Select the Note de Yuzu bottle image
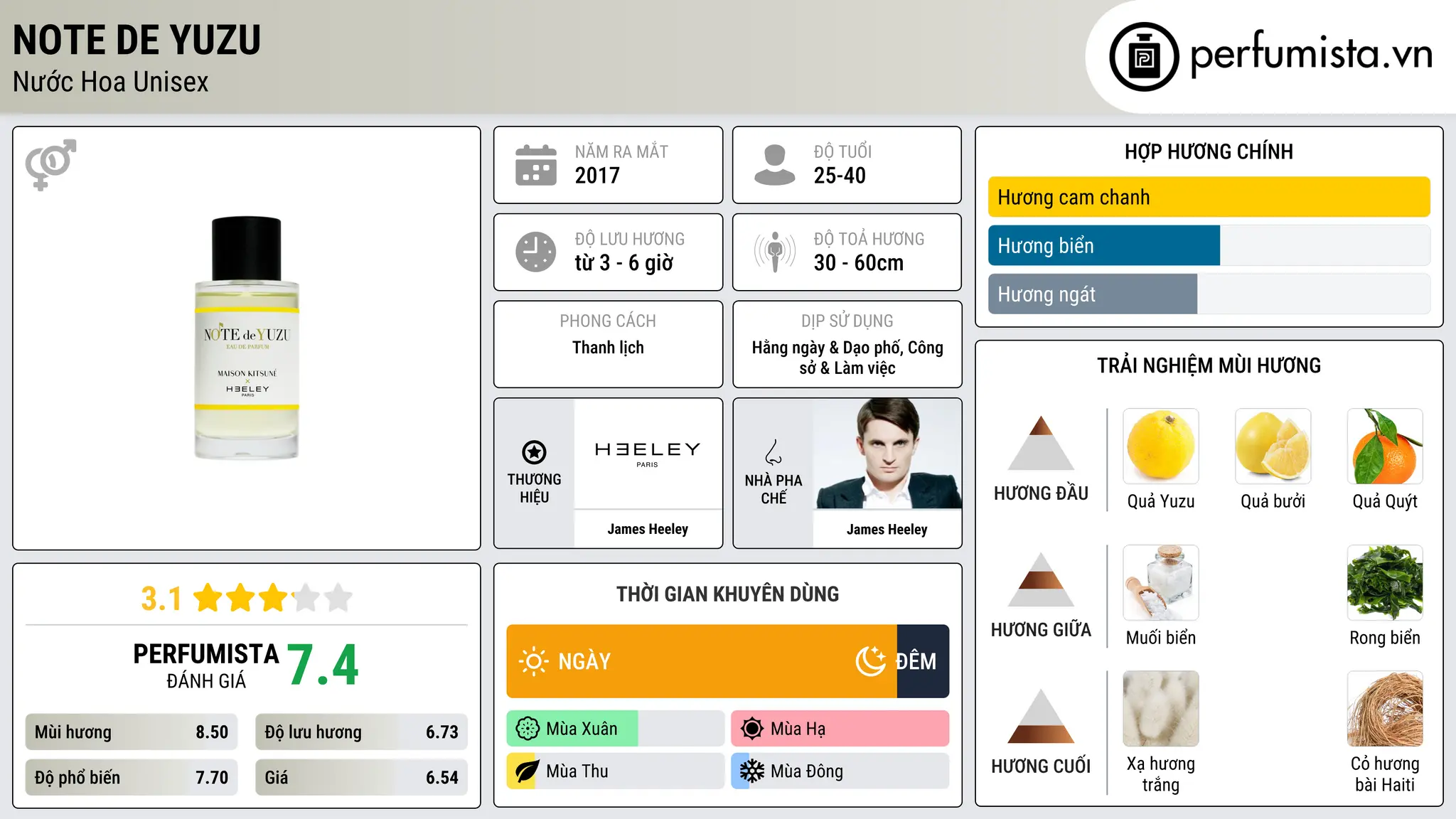The image size is (1456, 819). (247, 338)
